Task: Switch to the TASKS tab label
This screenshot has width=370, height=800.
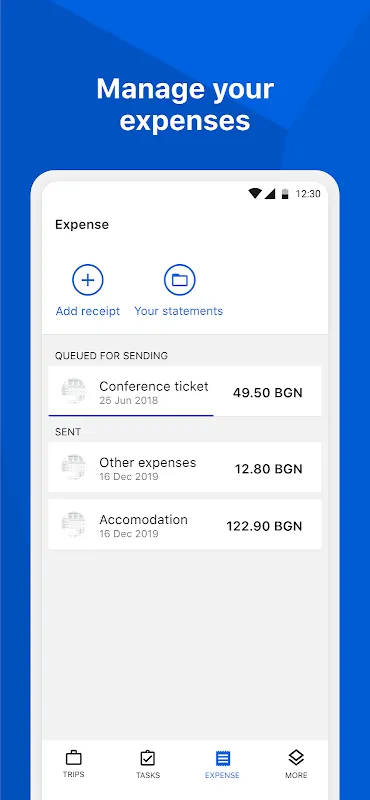Action: pyautogui.click(x=148, y=775)
